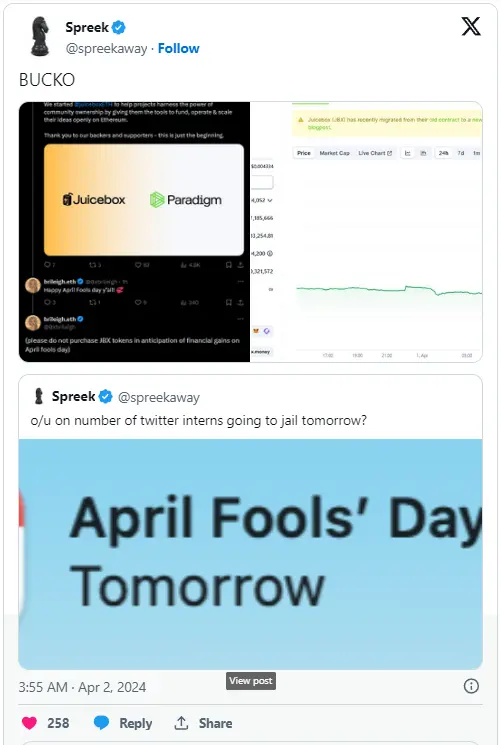Click quoted post's small Spreek avatar
Image resolution: width=501 pixels, height=745 pixels.
(39, 396)
